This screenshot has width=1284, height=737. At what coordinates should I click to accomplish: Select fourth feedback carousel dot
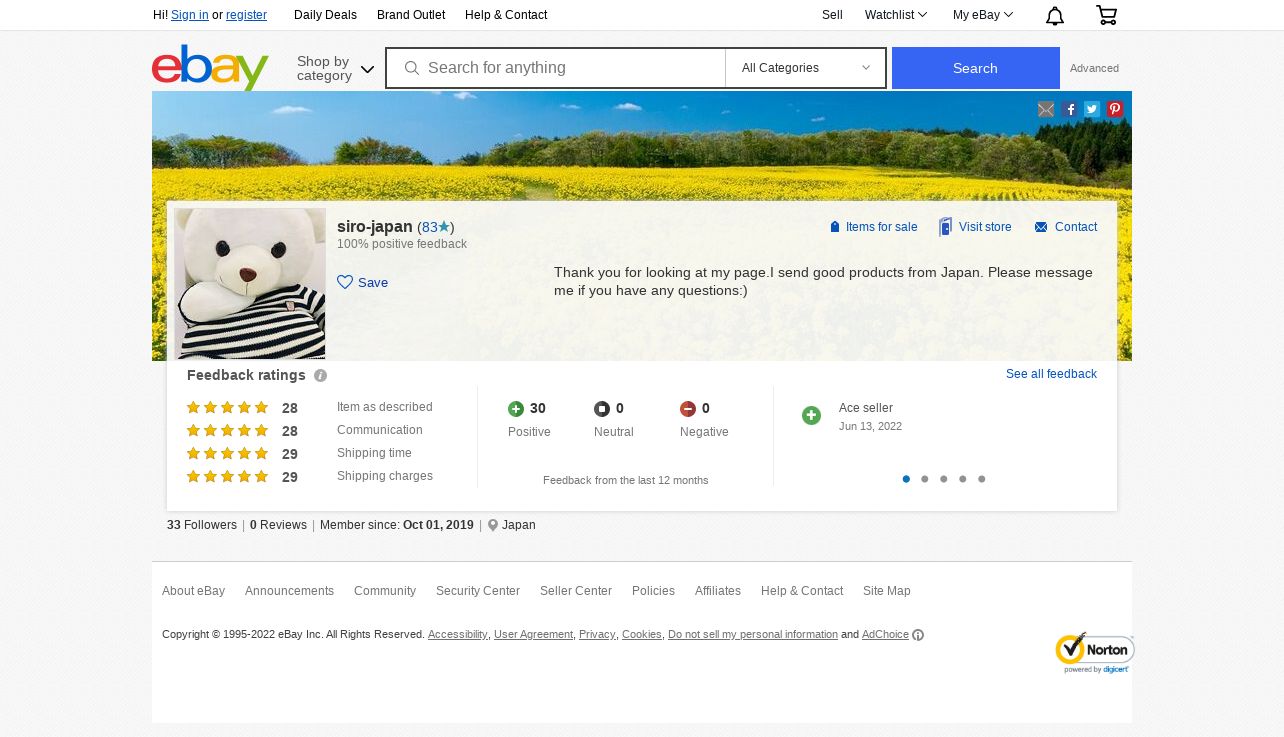(963, 479)
